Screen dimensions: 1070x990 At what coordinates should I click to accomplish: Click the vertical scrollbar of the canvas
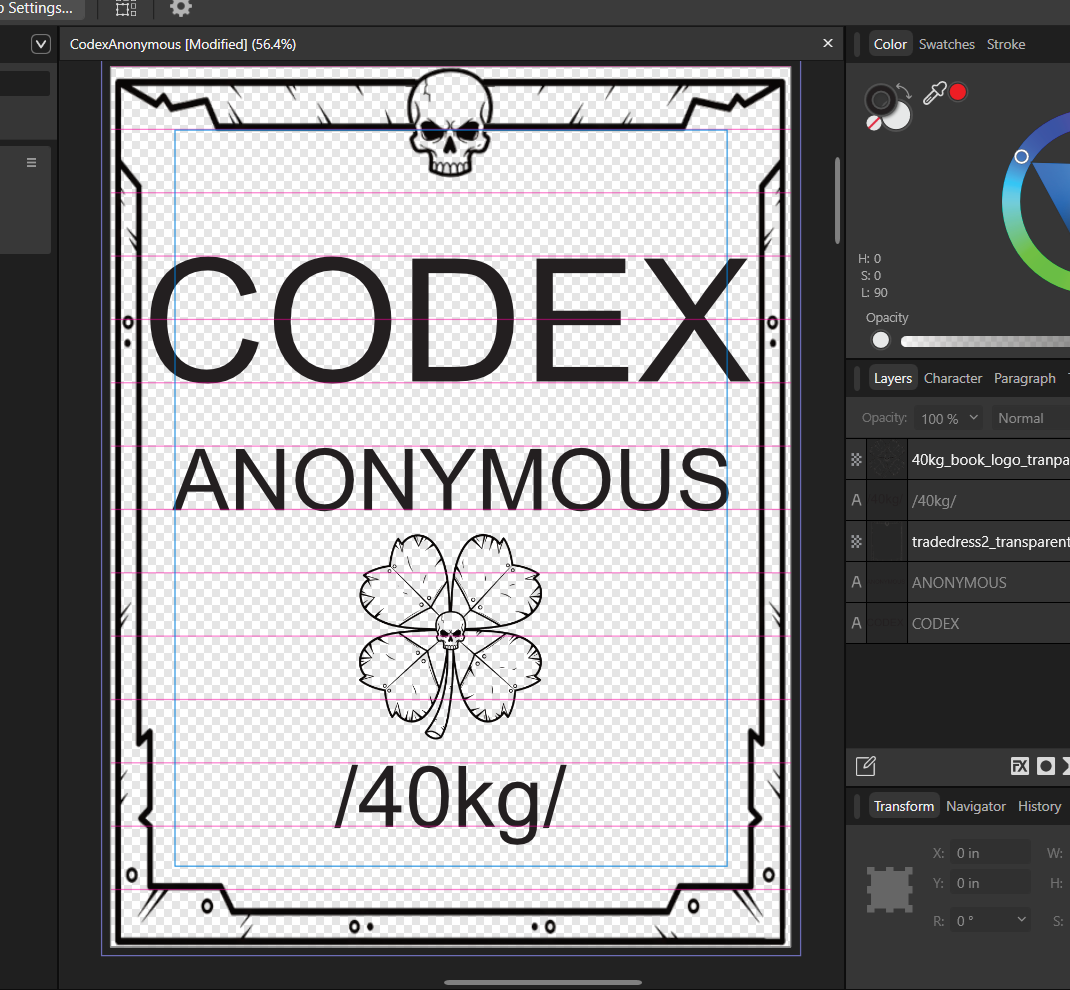[x=837, y=201]
